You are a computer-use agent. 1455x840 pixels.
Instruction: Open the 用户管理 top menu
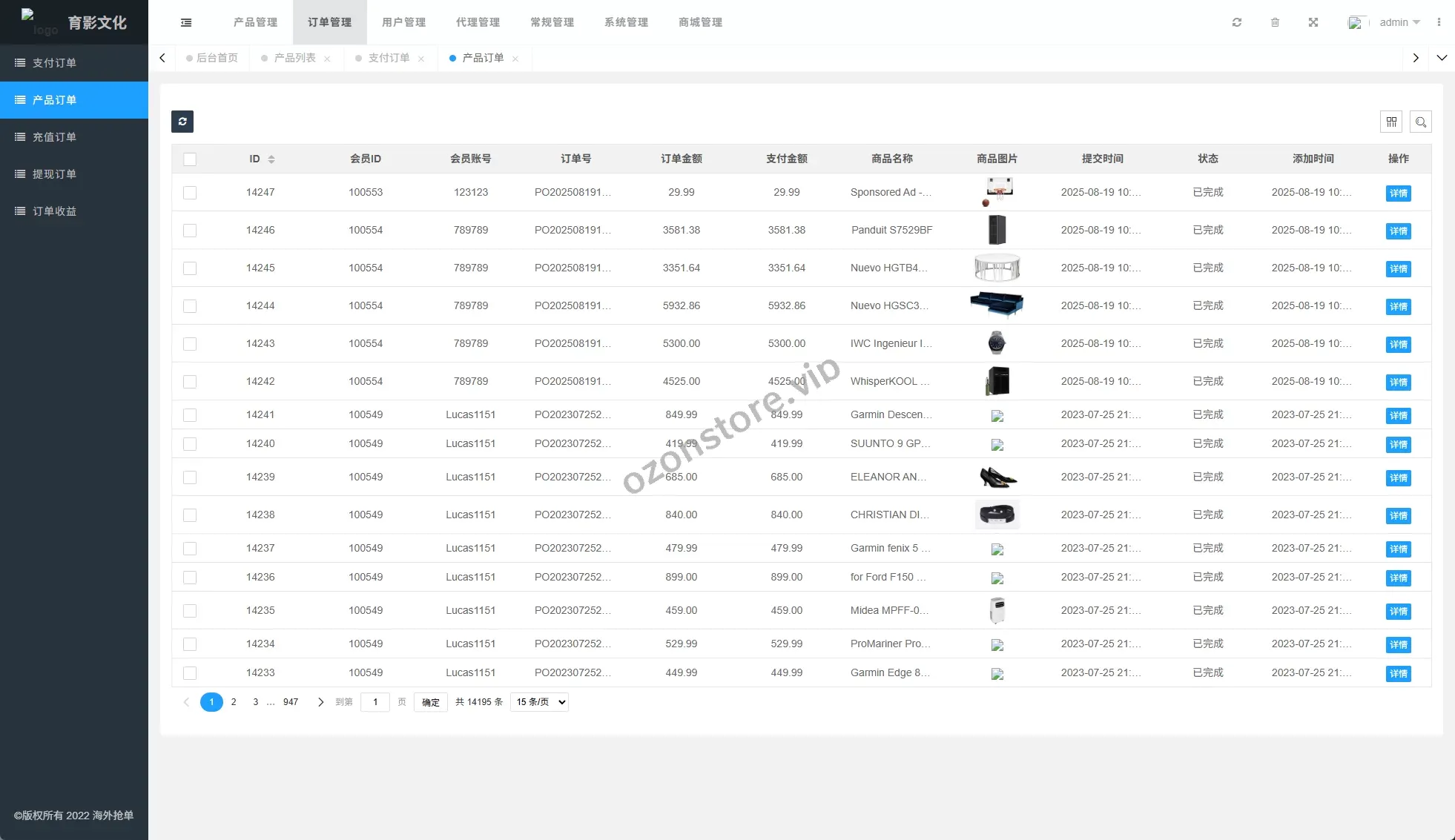click(x=403, y=22)
